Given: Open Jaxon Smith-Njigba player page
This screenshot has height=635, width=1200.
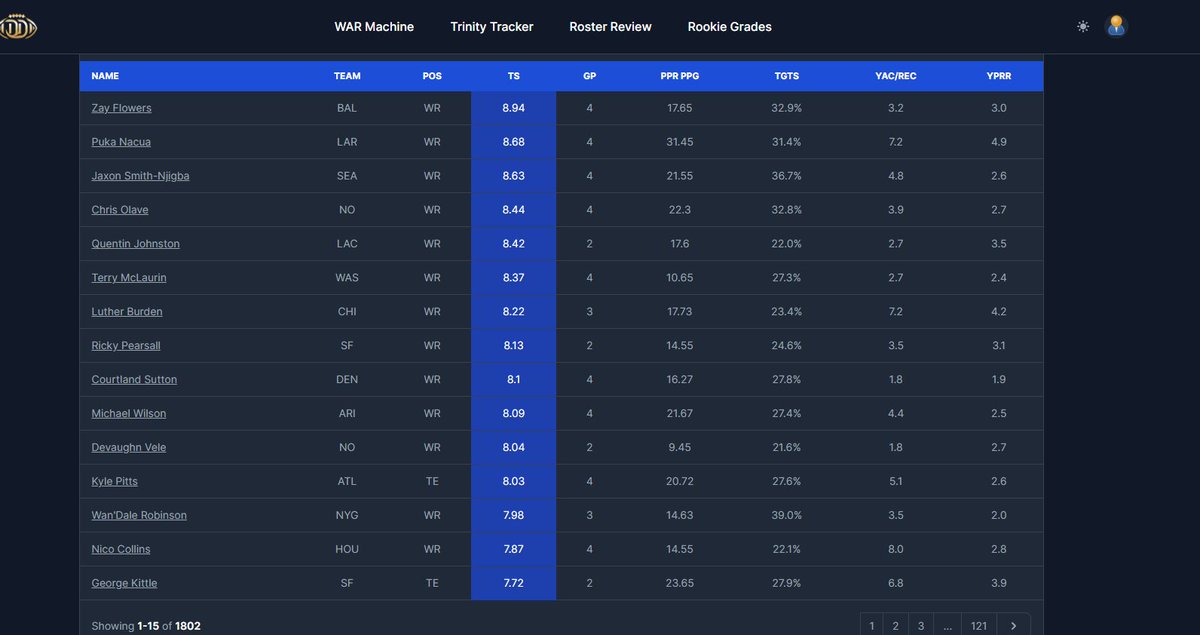Looking at the screenshot, I should (140, 176).
